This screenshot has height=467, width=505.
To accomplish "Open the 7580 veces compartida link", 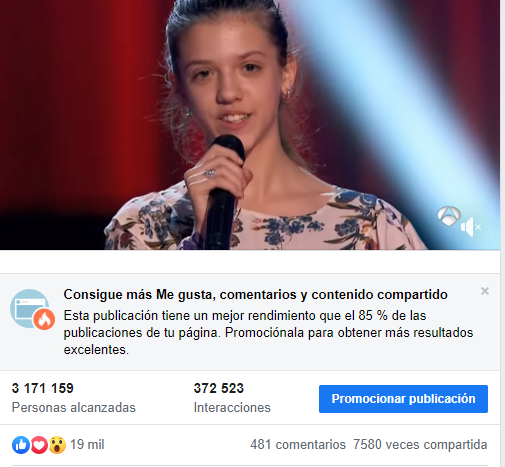I will coord(420,445).
